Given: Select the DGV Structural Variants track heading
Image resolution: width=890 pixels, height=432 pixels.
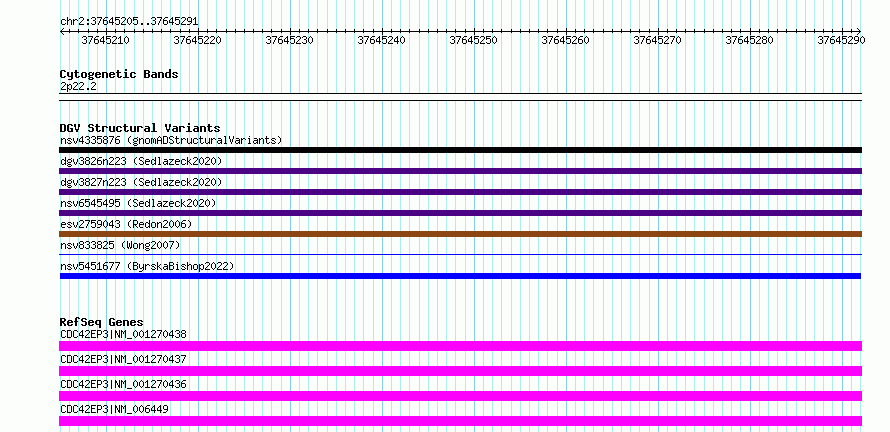Looking at the screenshot, I should pos(140,128).
